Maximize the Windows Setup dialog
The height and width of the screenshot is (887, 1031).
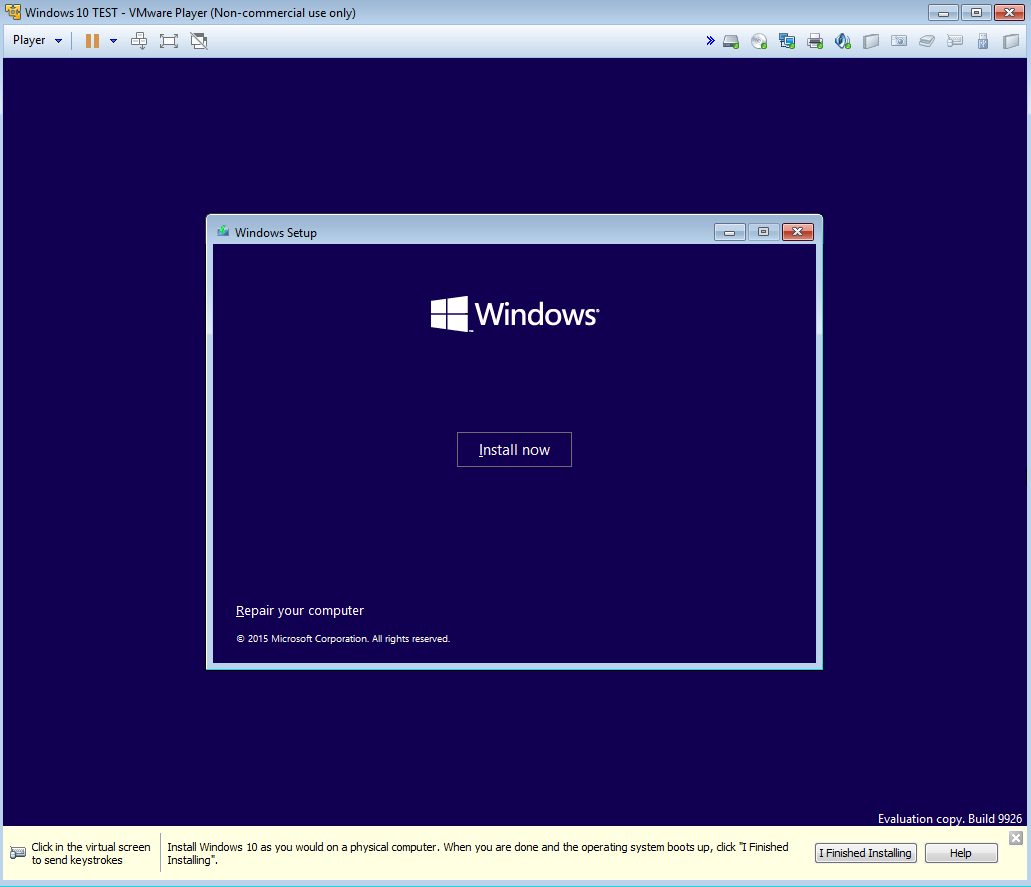click(x=763, y=232)
